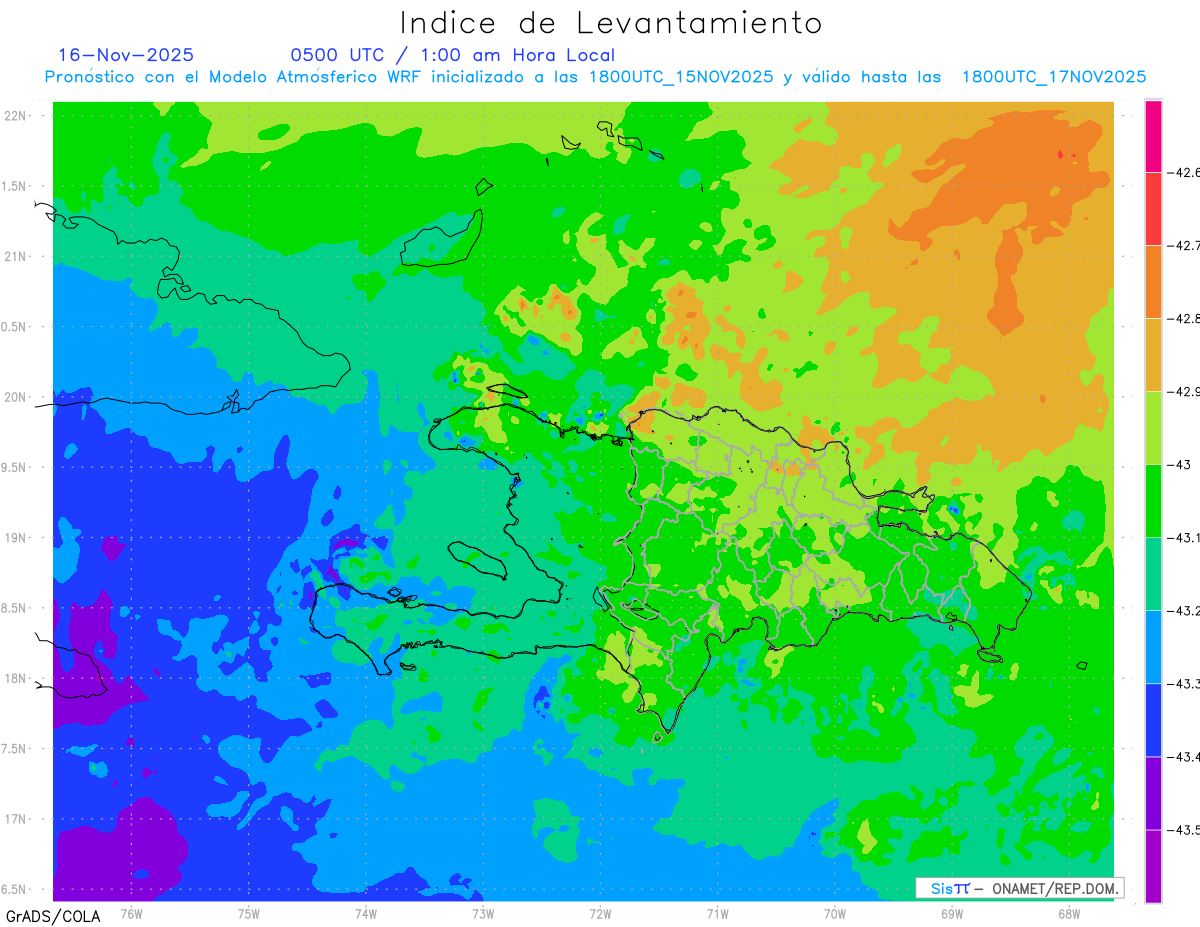Click the red legend swatch below -42.6
Image resolution: width=1200 pixels, height=927 pixels.
click(x=1153, y=209)
